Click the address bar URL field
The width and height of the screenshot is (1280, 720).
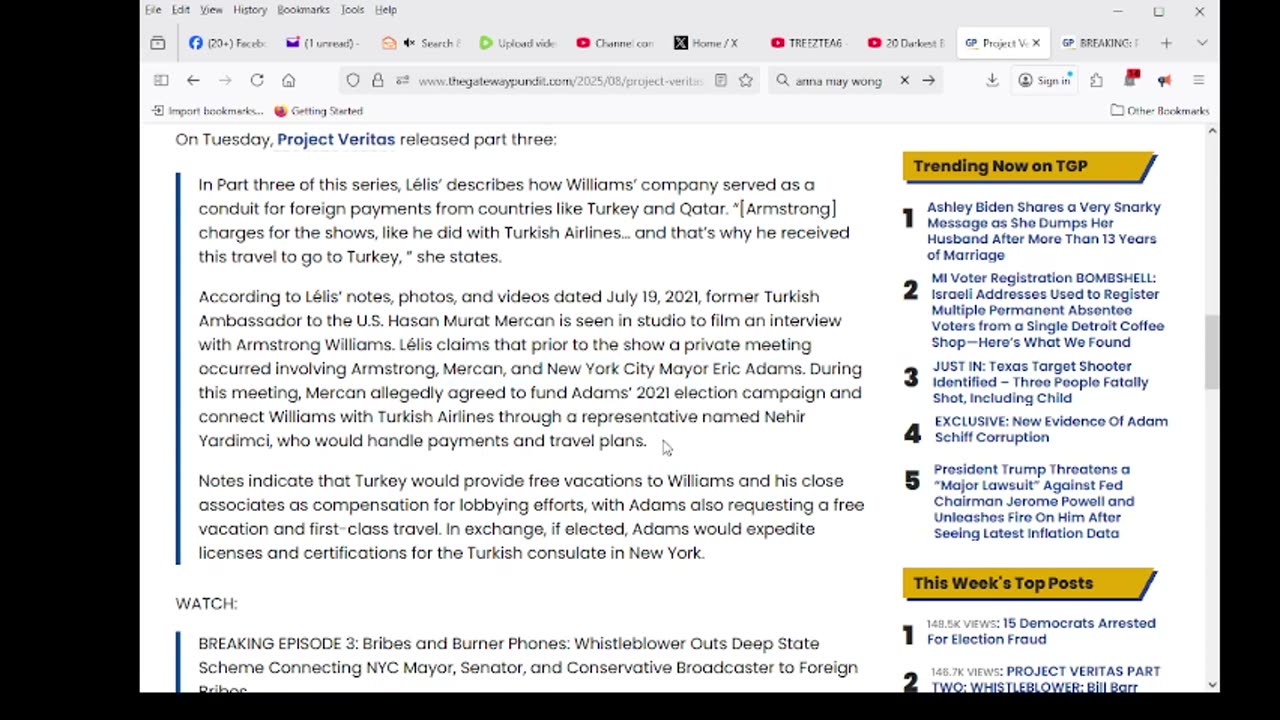(560, 80)
